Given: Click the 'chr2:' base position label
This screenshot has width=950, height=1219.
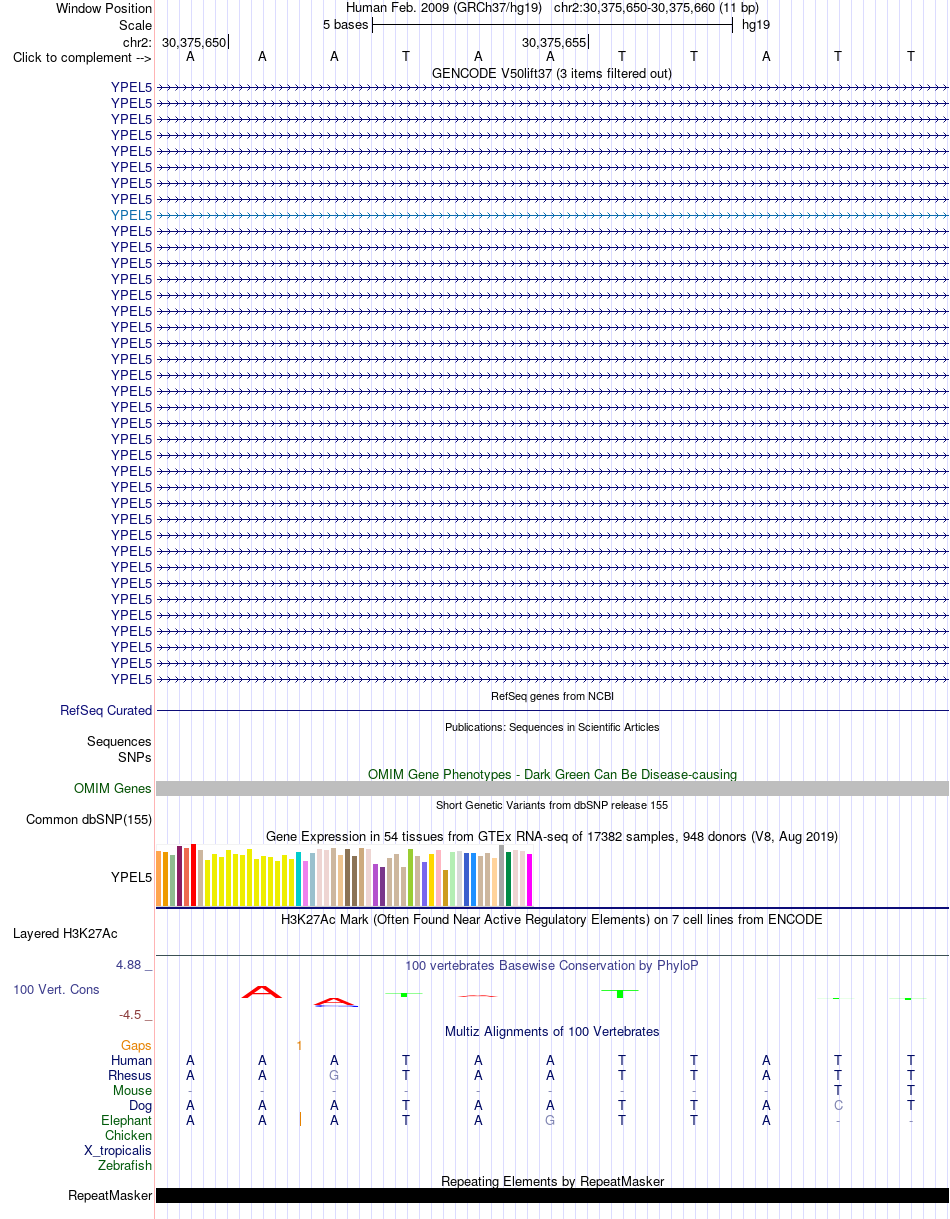Looking at the screenshot, I should tap(137, 42).
